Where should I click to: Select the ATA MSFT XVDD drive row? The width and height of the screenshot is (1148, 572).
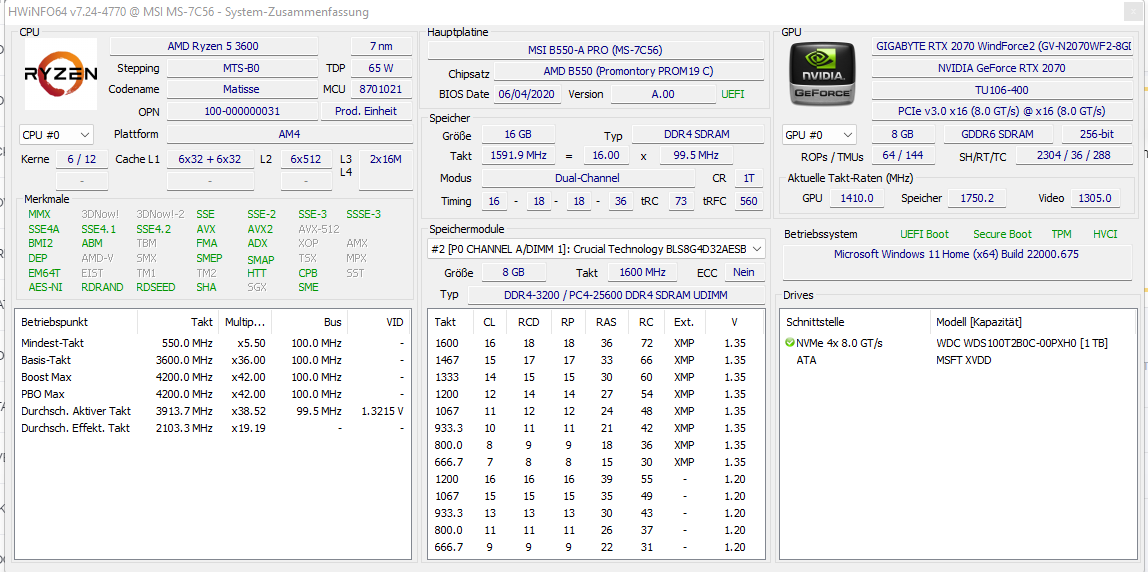(x=957, y=360)
